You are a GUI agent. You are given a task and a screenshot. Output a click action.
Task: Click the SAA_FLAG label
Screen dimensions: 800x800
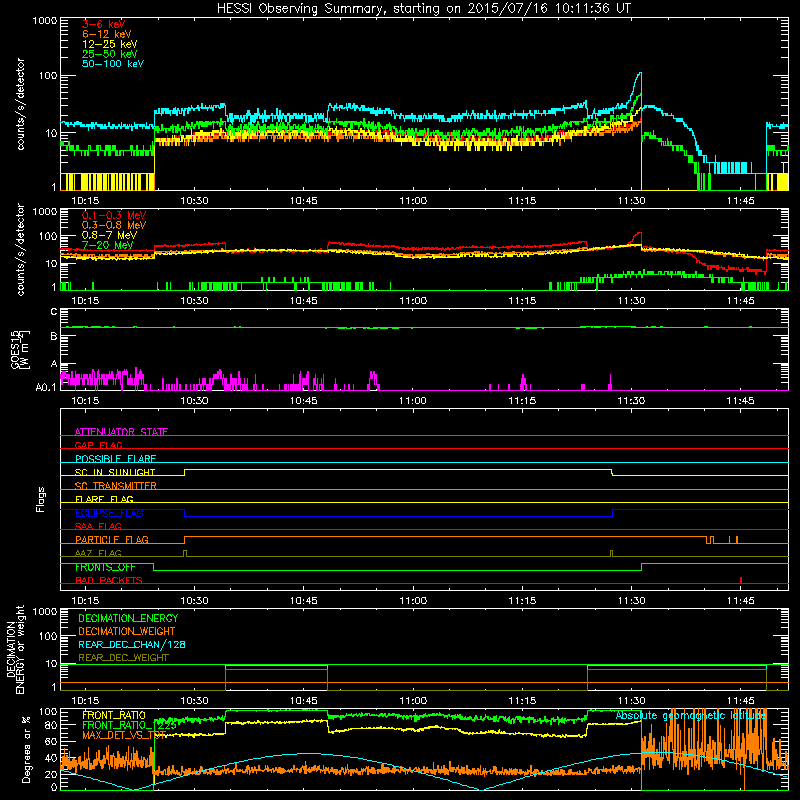[98, 527]
